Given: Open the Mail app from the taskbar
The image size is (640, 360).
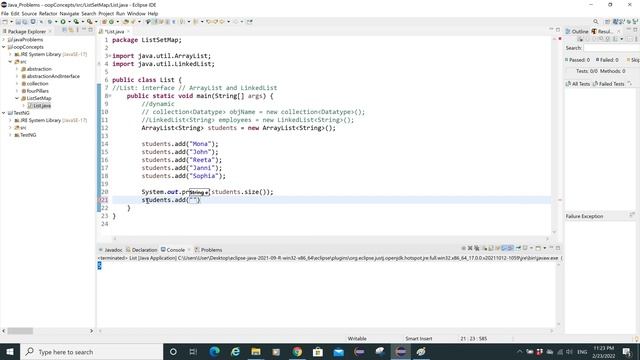Looking at the screenshot, I should tap(338, 351).
